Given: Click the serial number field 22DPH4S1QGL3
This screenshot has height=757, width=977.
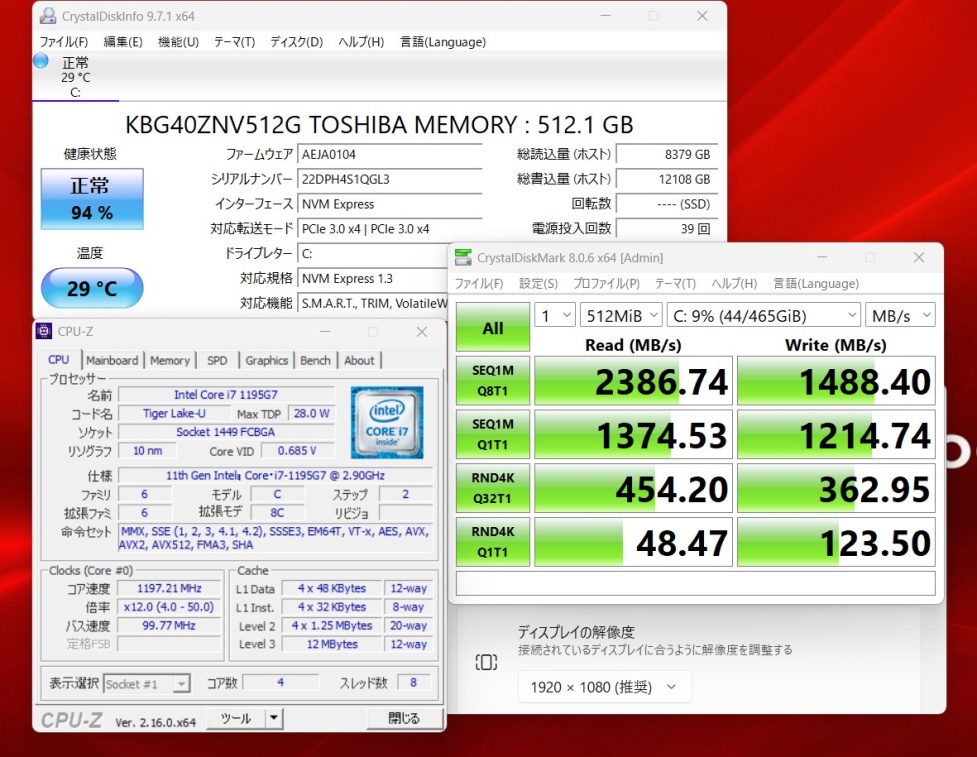Looking at the screenshot, I should point(389,179).
